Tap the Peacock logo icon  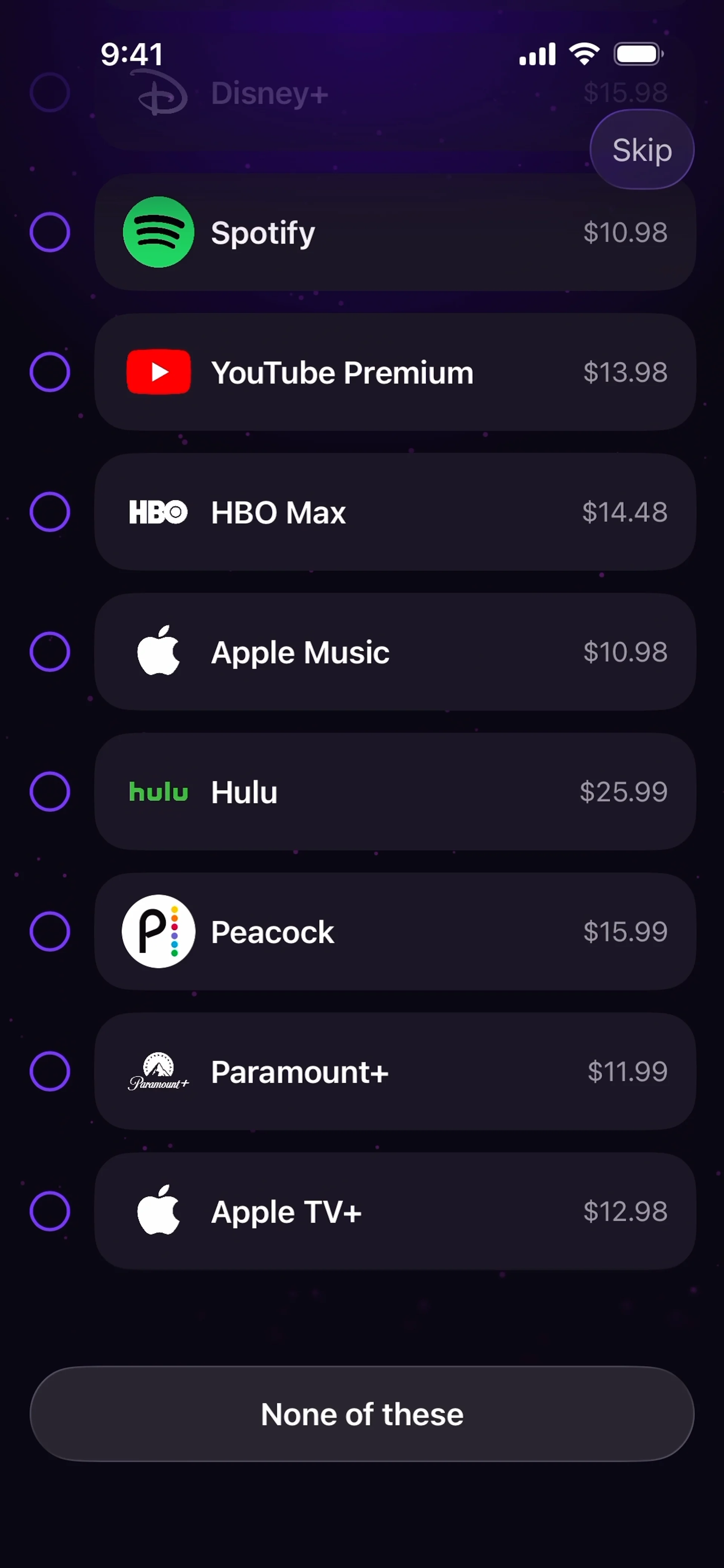click(x=158, y=931)
